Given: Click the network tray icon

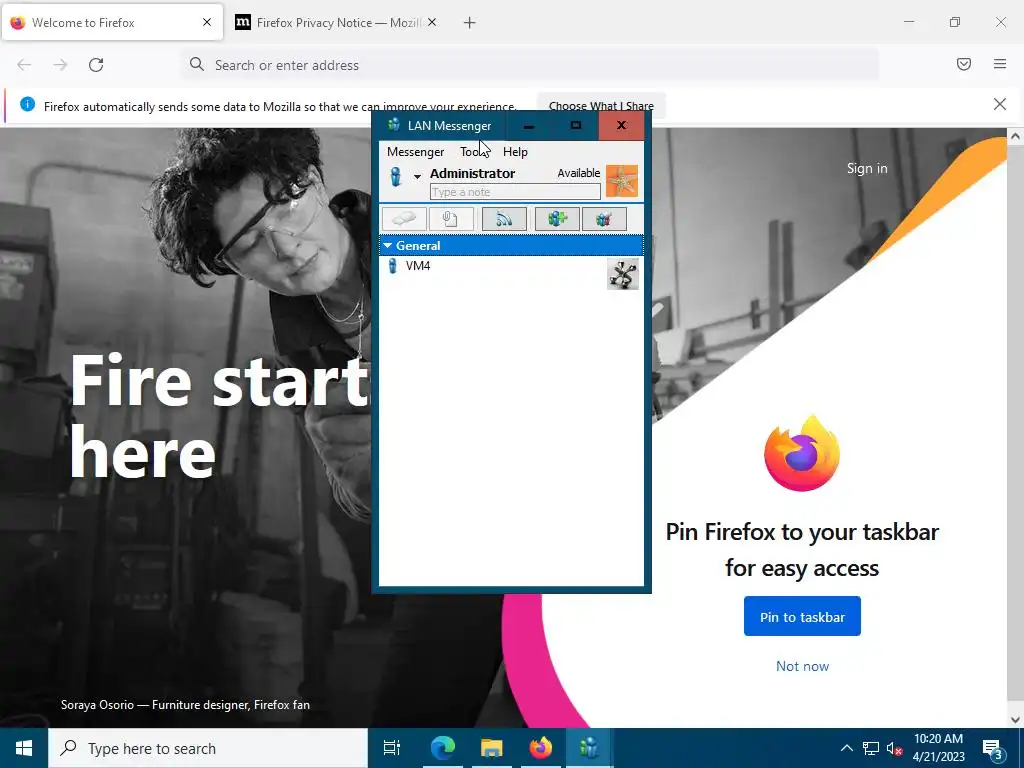Looking at the screenshot, I should coord(871,748).
